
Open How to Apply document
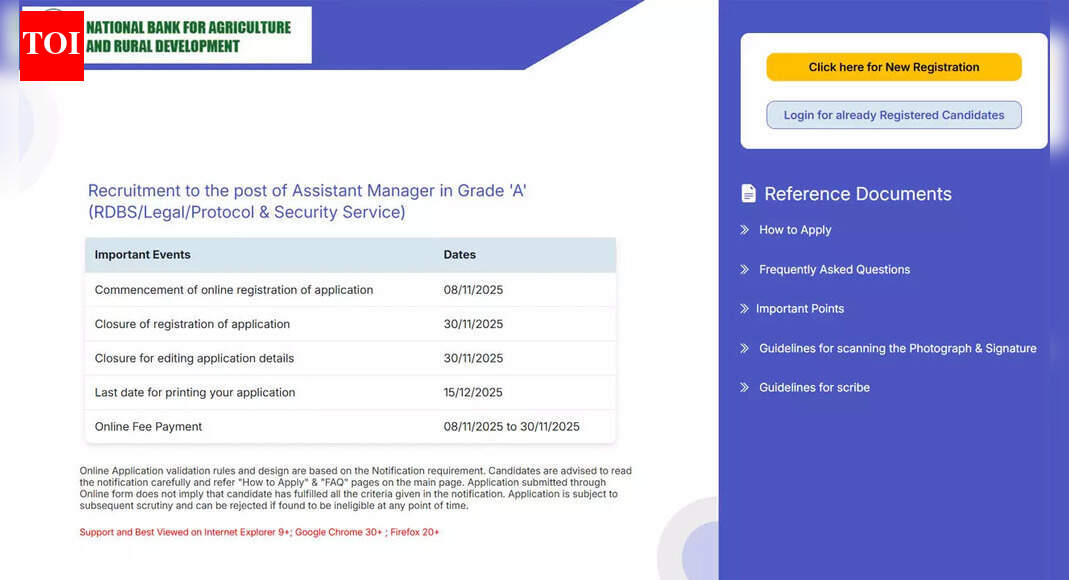click(x=794, y=230)
